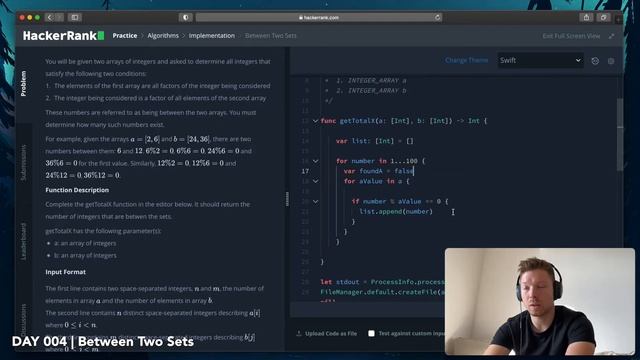Switch to the Leaderboard side tab
Viewport: 640px width, 360px height.
tap(24, 241)
